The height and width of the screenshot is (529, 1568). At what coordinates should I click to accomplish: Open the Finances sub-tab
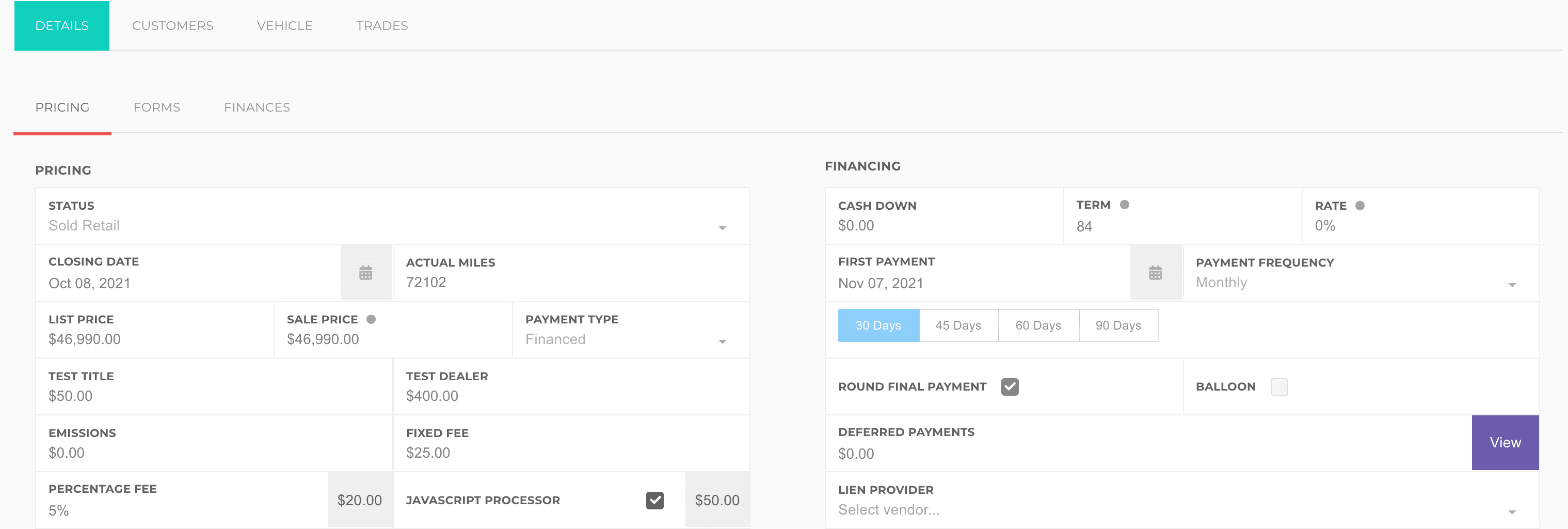click(257, 107)
